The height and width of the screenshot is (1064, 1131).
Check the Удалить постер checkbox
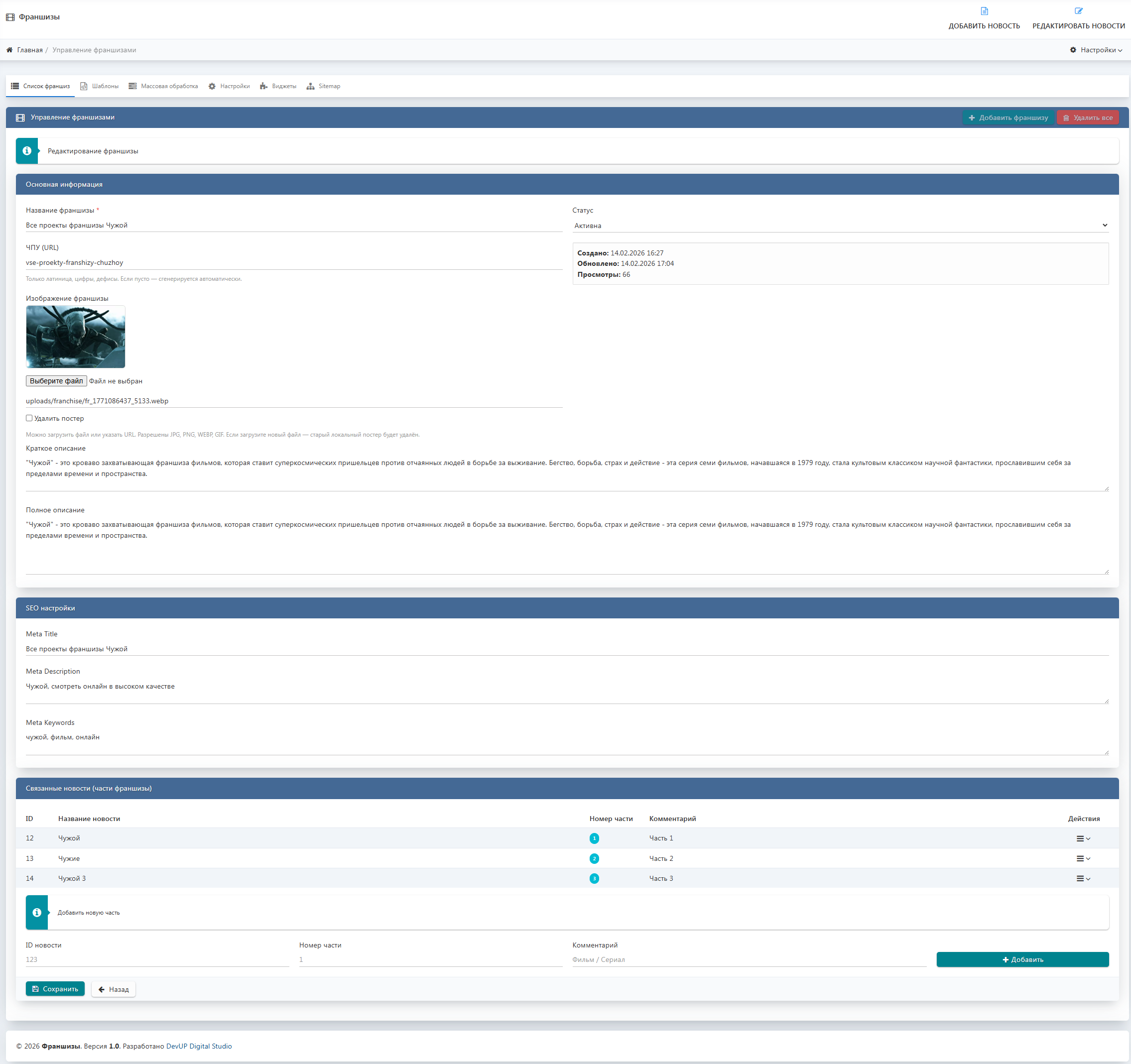click(29, 418)
